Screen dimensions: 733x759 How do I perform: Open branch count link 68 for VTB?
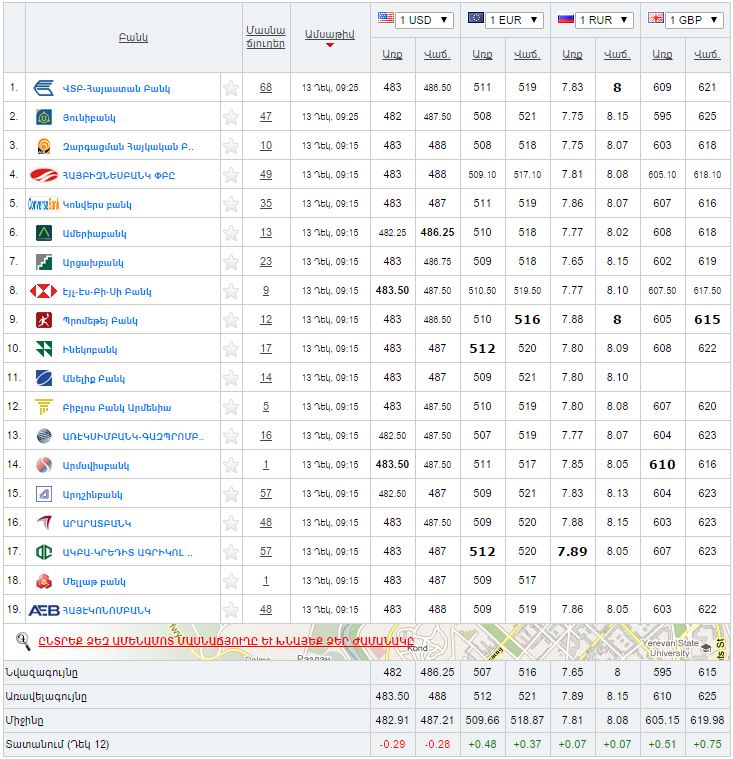pos(266,88)
